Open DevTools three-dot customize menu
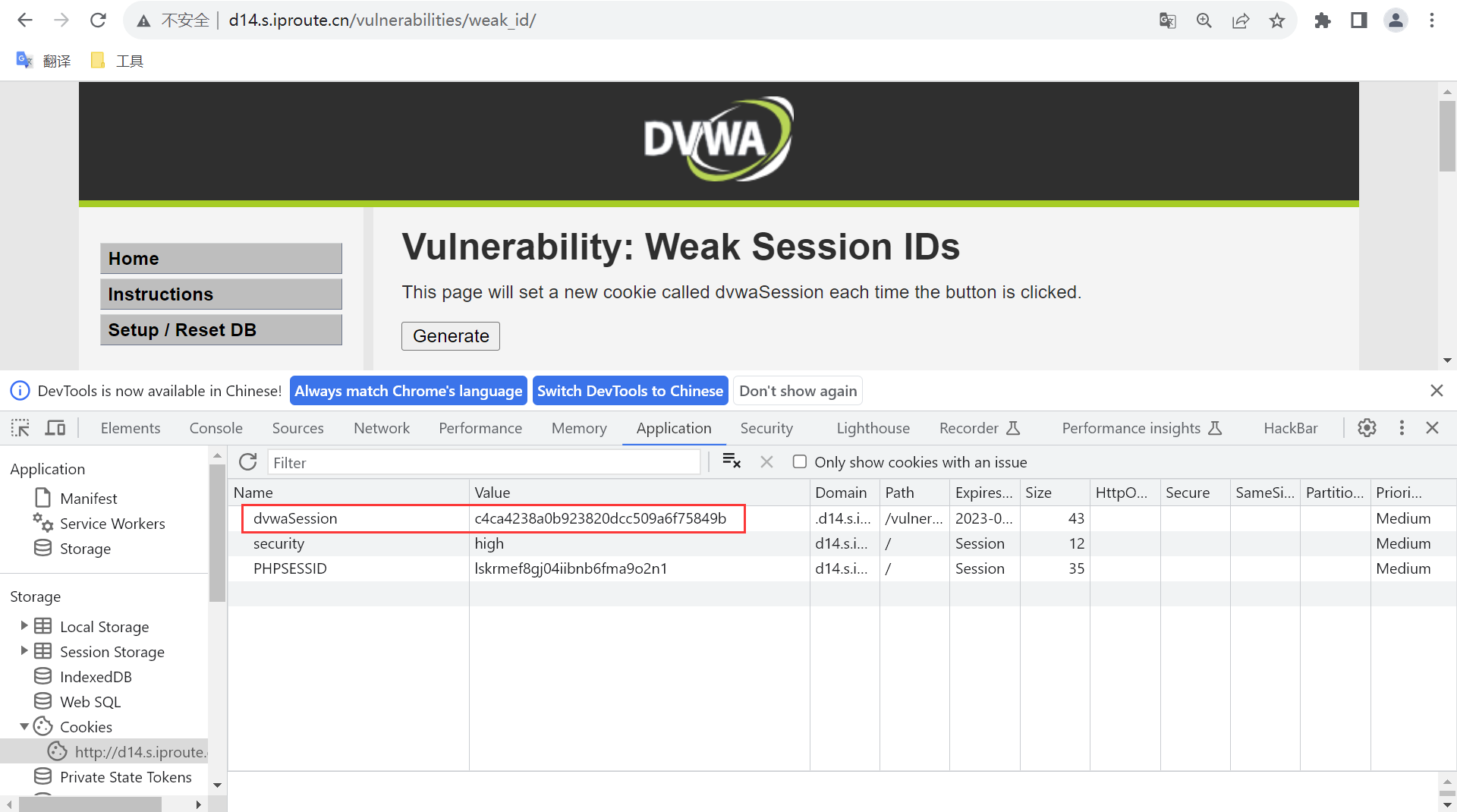This screenshot has height=812, width=1457. pos(1402,428)
